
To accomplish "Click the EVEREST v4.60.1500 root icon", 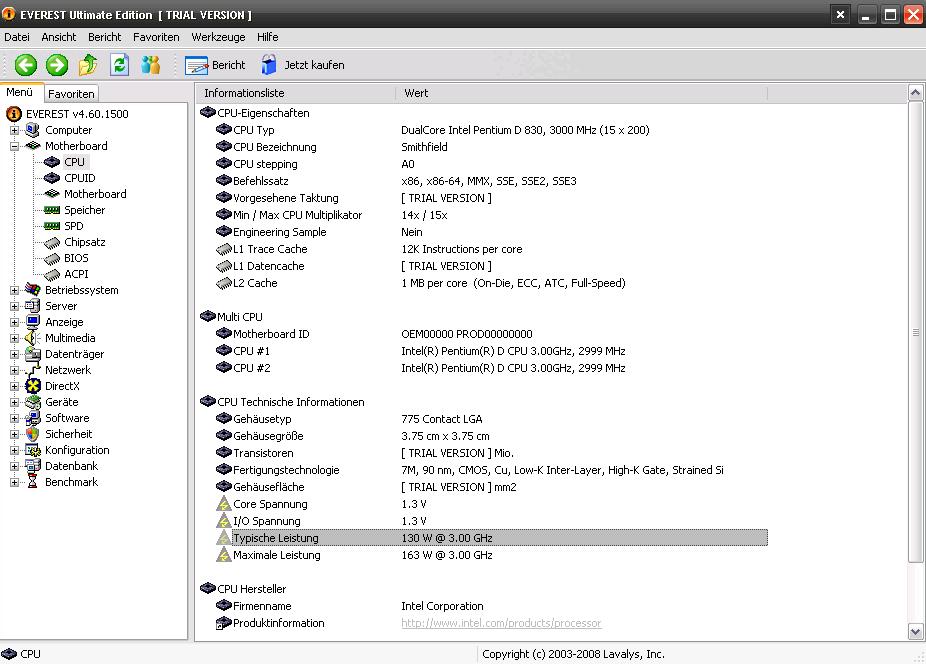I will [14, 113].
